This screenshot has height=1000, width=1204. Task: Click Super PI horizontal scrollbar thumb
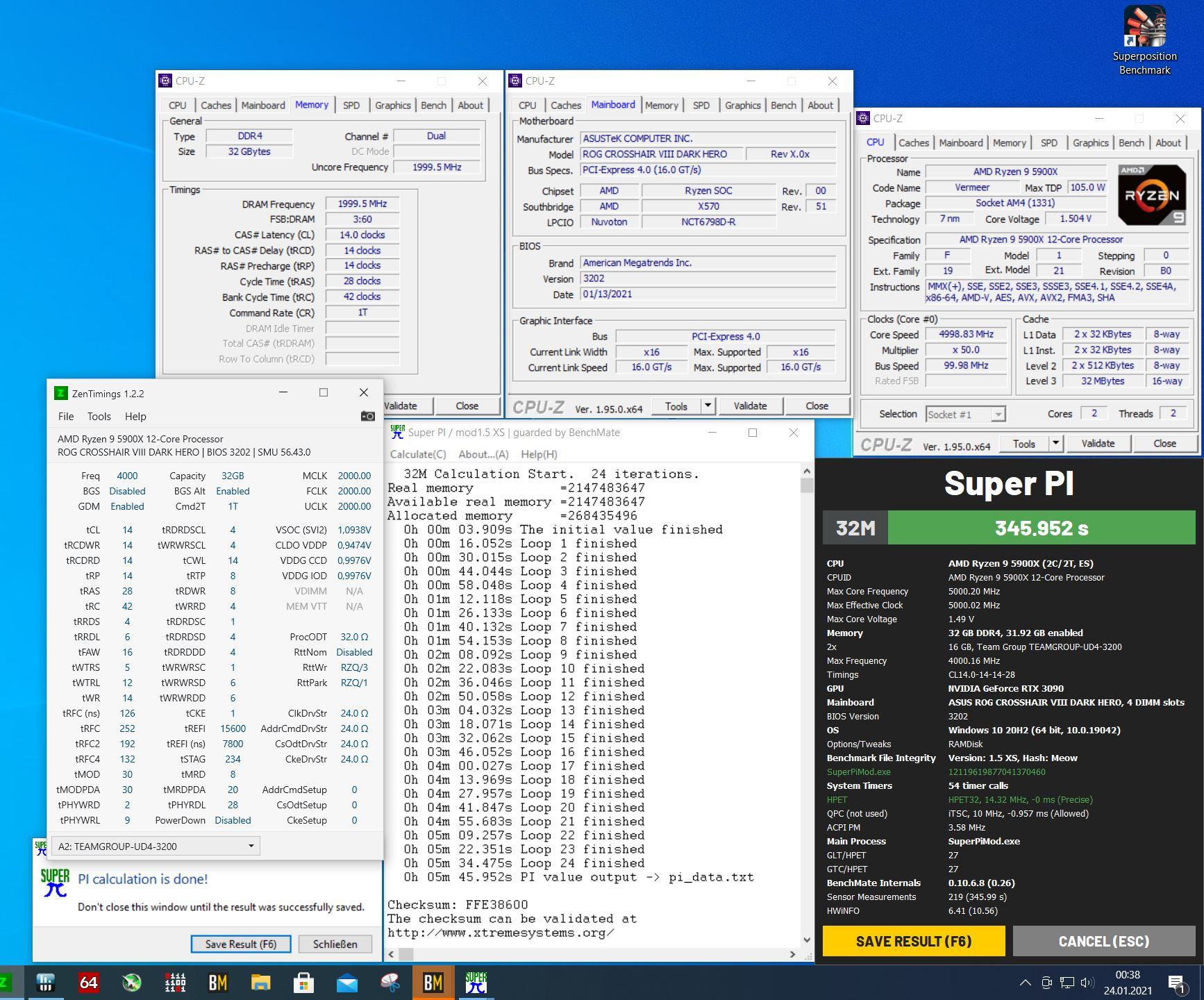407,954
